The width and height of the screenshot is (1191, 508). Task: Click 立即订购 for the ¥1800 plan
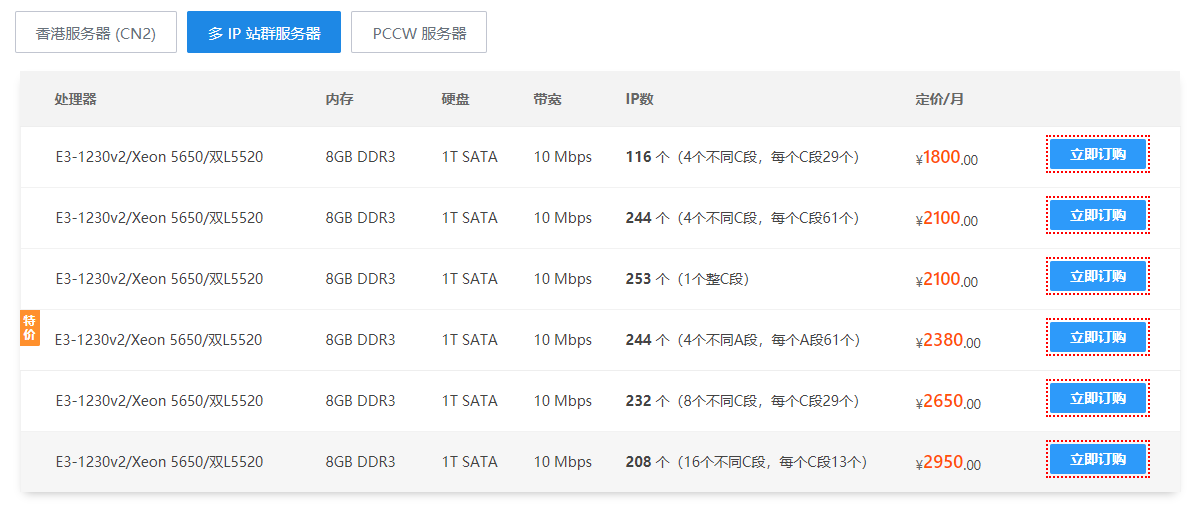1097,155
